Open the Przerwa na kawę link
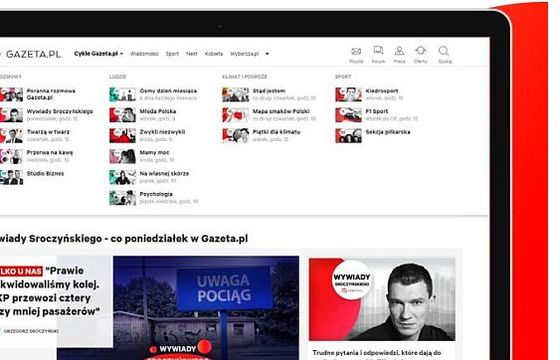560x360 pixels. pos(50,152)
